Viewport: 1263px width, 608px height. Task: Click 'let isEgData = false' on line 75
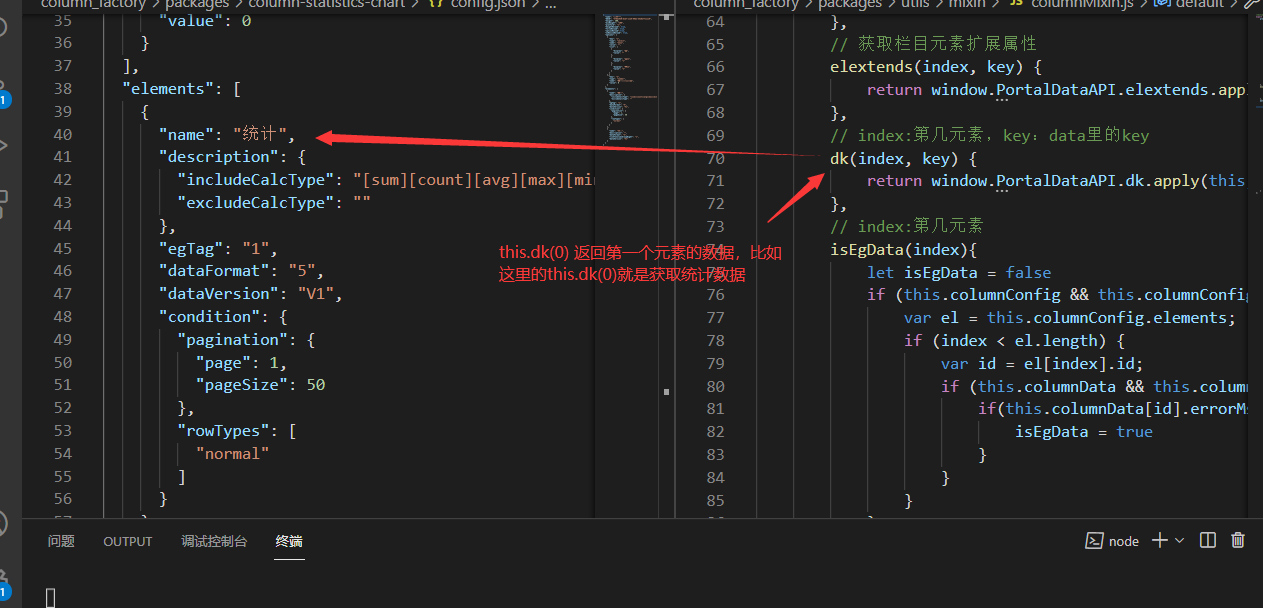pyautogui.click(x=959, y=273)
